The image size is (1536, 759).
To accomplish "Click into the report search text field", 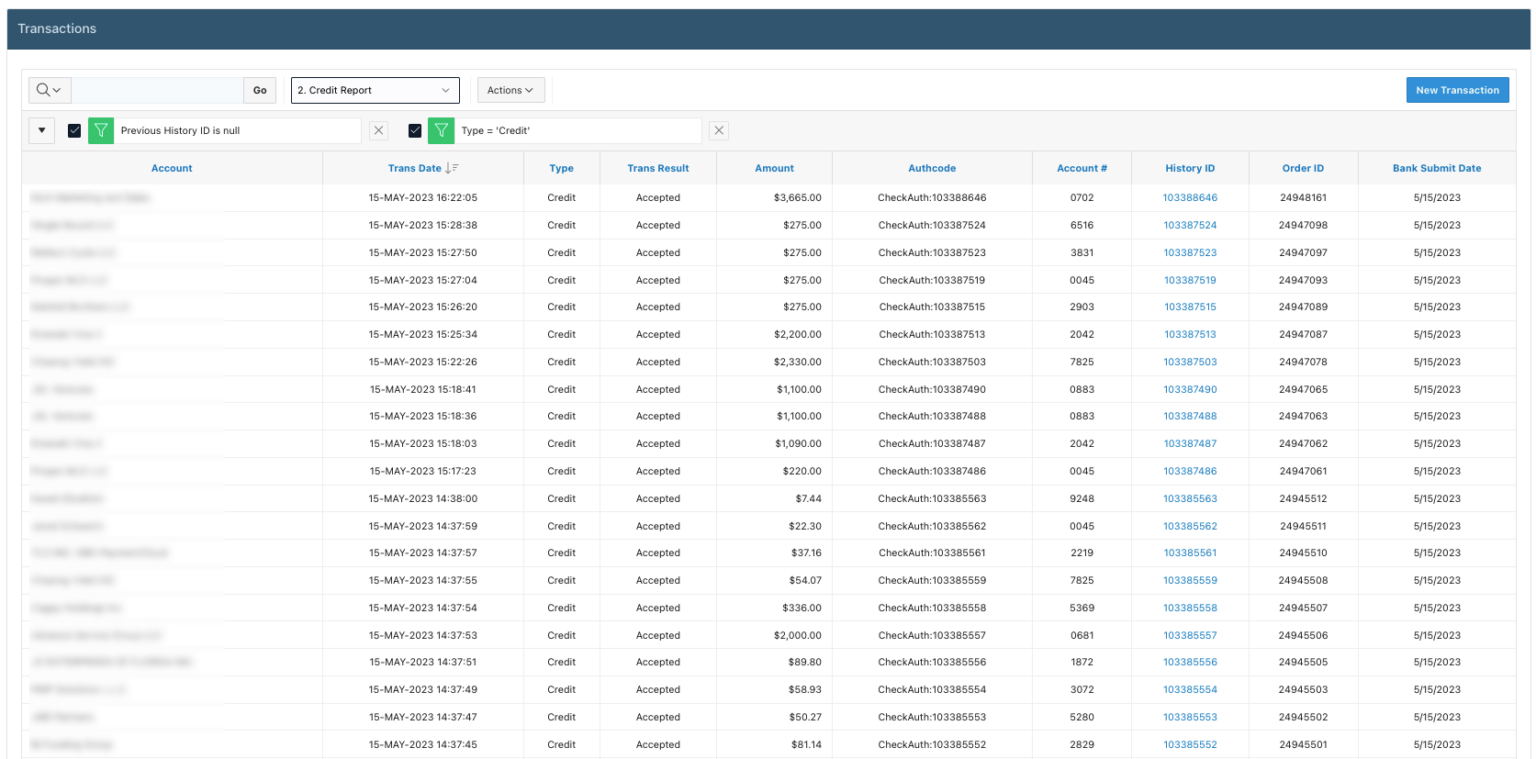I will pyautogui.click(x=157, y=90).
